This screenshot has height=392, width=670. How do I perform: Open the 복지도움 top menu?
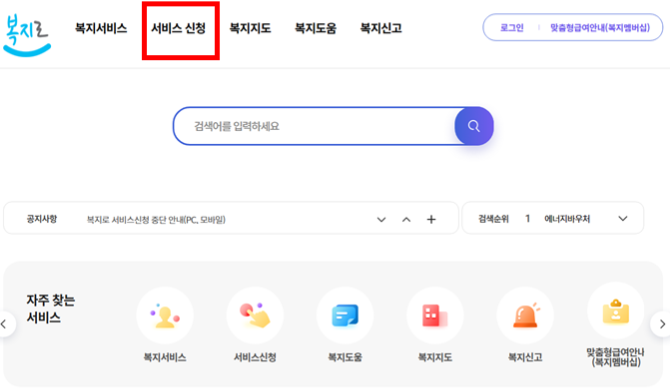pos(315,28)
